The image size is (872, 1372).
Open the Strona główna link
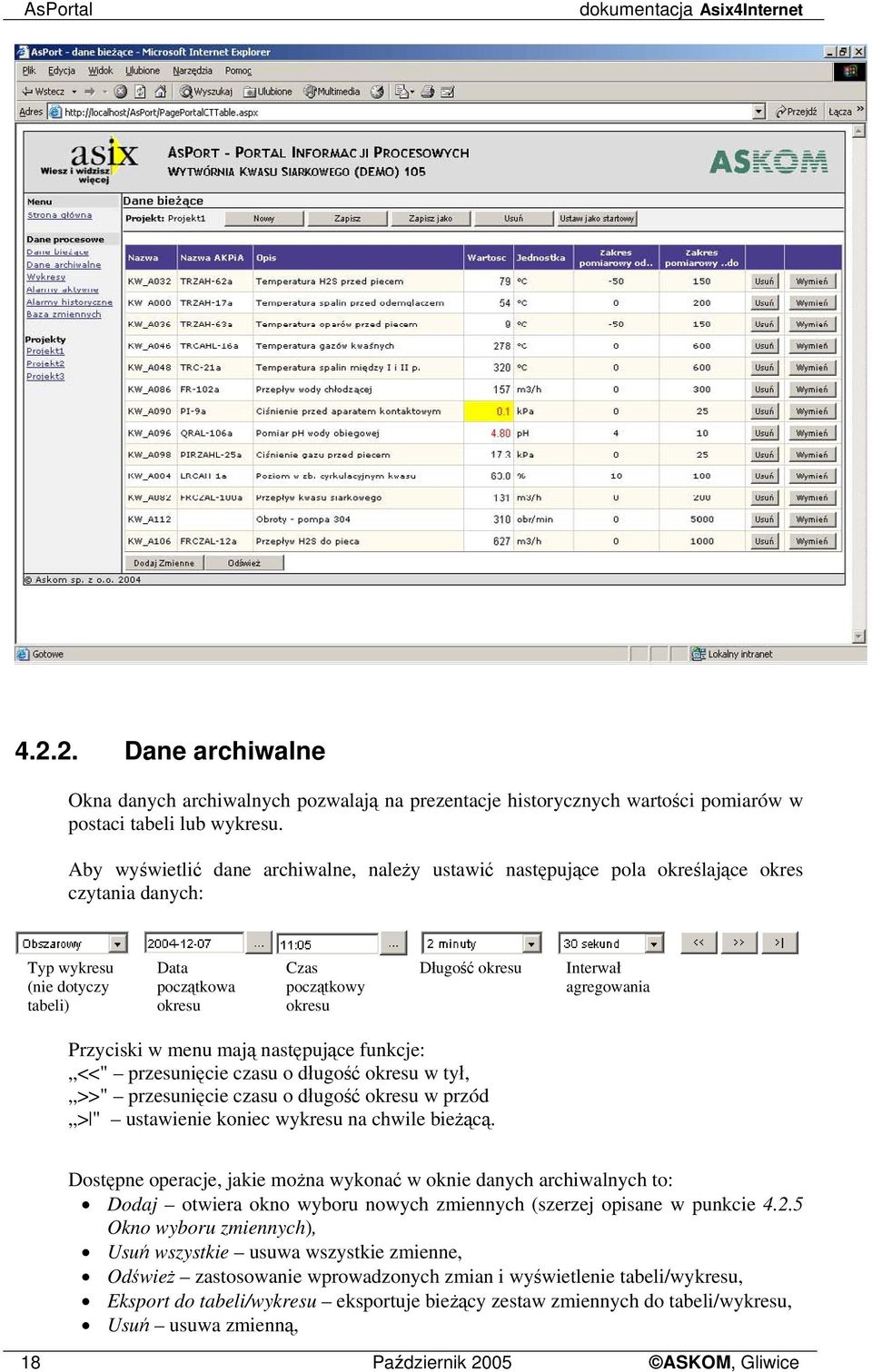click(x=59, y=215)
